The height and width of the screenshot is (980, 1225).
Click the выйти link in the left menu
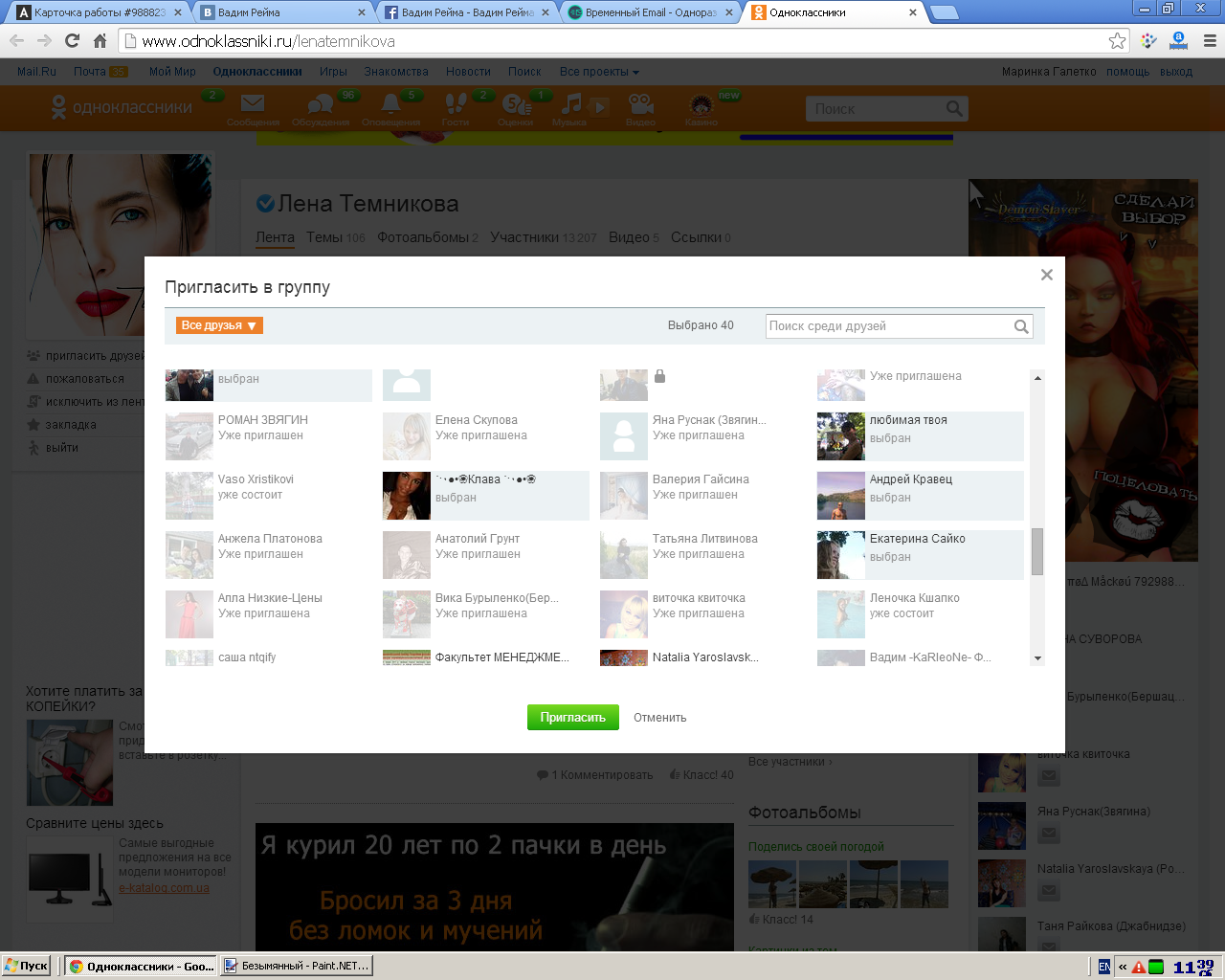click(x=61, y=448)
